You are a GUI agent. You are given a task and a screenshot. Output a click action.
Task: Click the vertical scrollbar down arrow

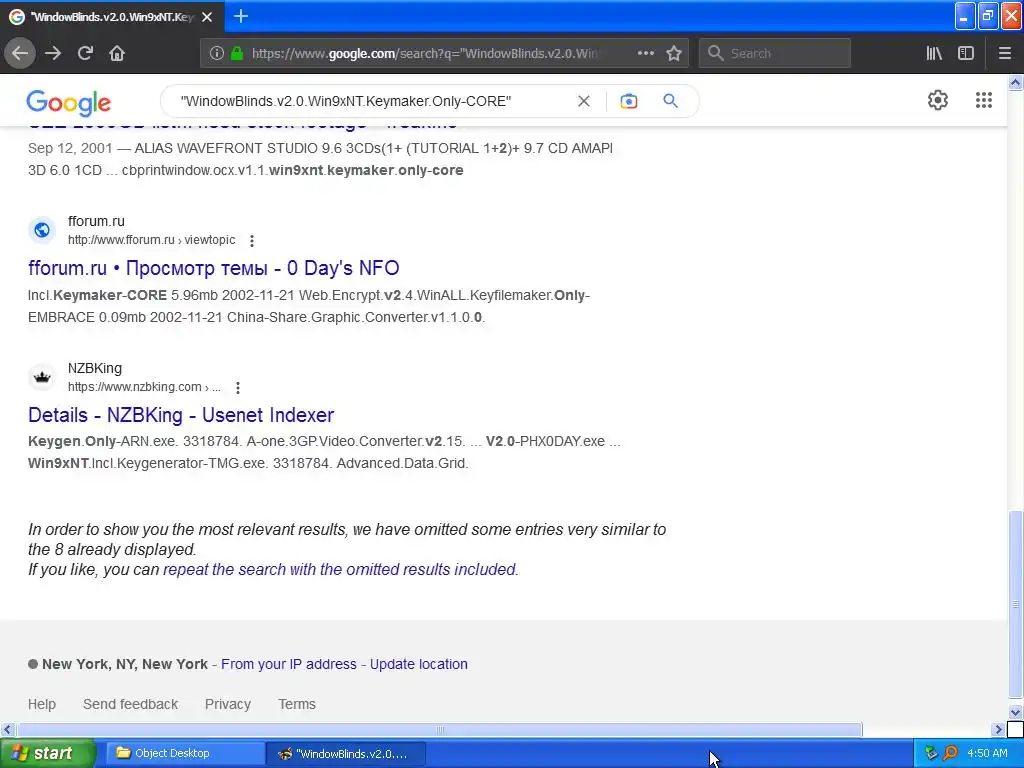click(1016, 712)
